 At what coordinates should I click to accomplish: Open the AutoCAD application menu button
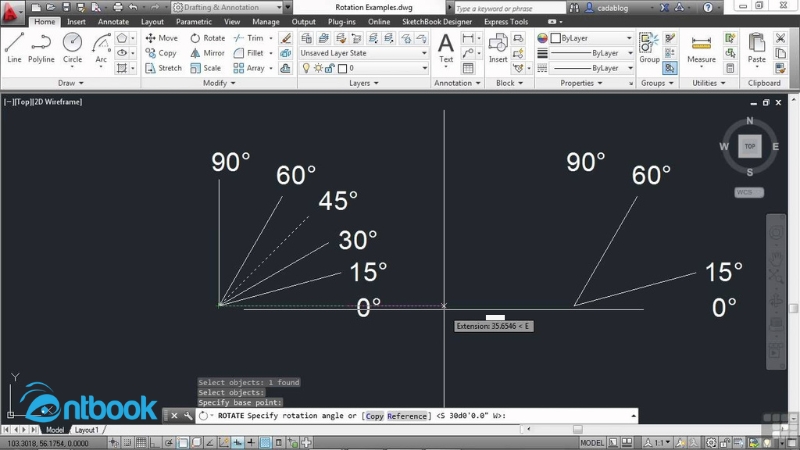click(x=11, y=11)
